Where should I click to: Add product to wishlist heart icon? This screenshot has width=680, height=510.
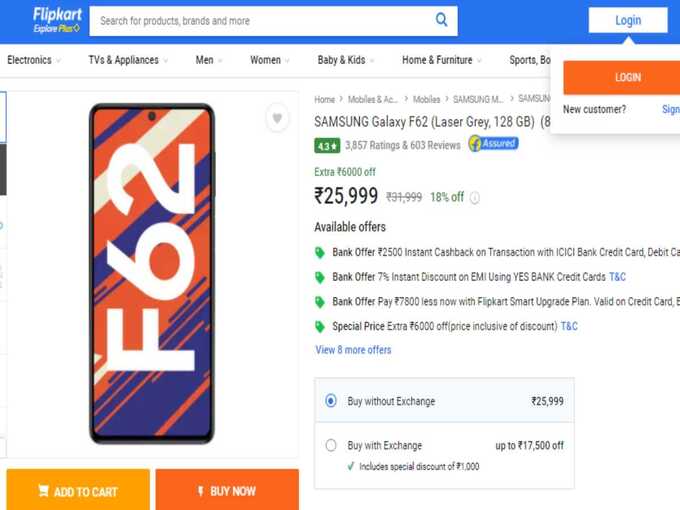click(277, 118)
